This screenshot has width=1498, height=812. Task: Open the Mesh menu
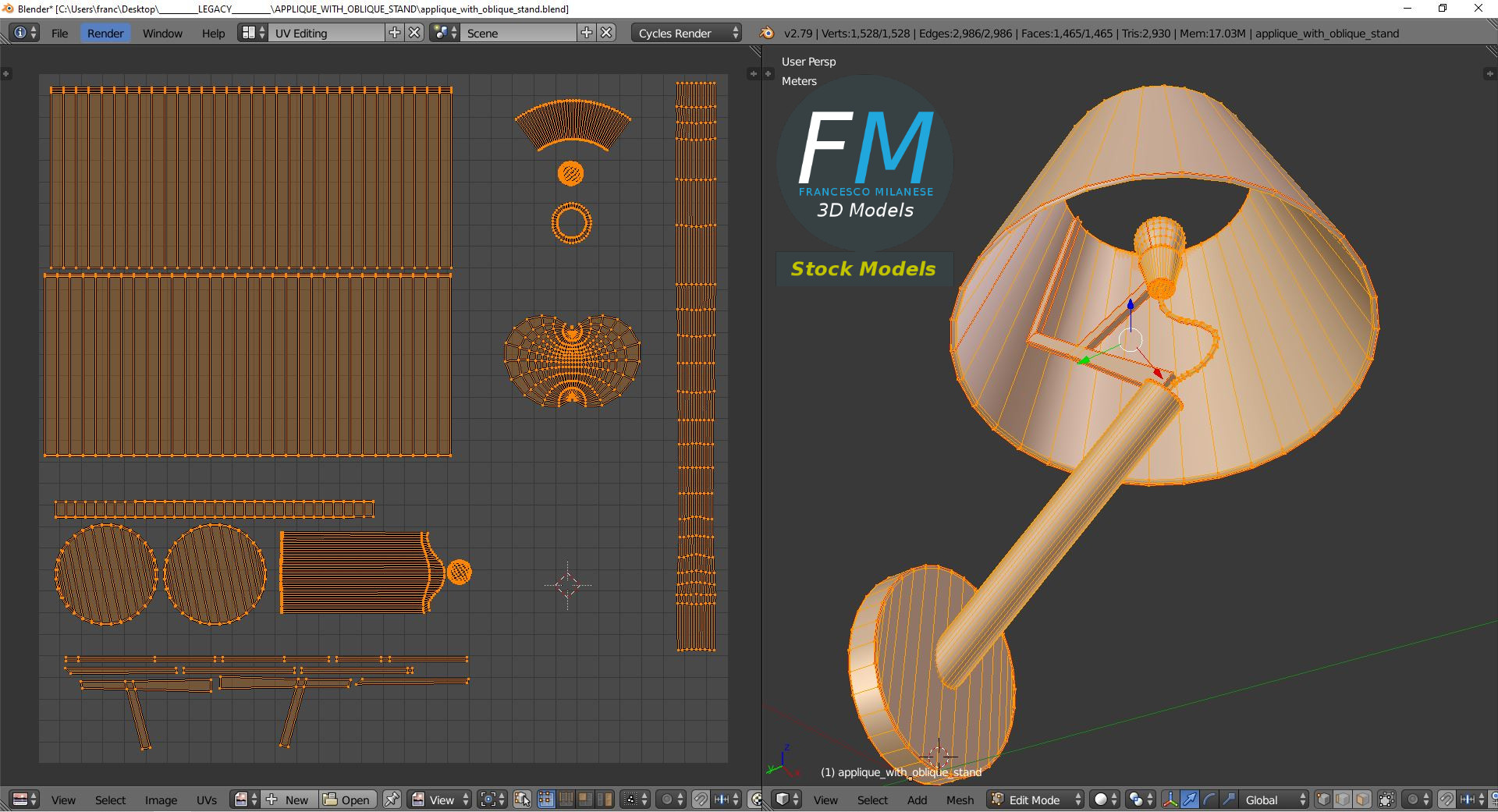tap(960, 800)
